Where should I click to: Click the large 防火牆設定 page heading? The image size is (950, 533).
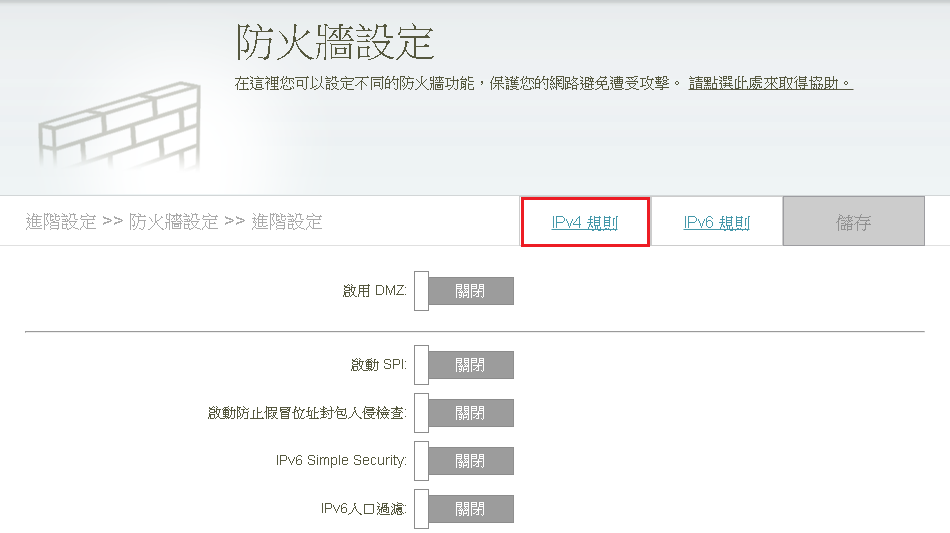tap(334, 43)
